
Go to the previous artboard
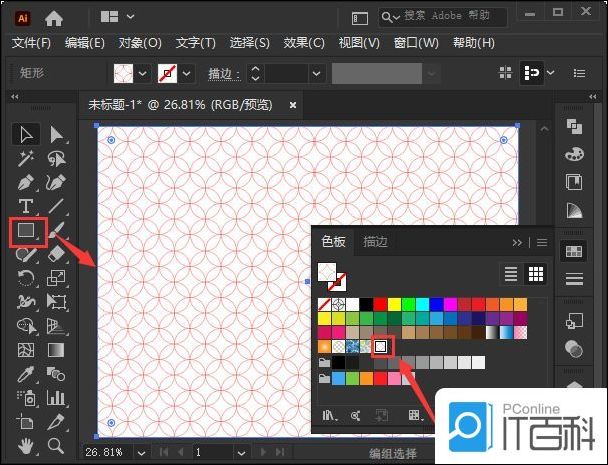(180, 452)
